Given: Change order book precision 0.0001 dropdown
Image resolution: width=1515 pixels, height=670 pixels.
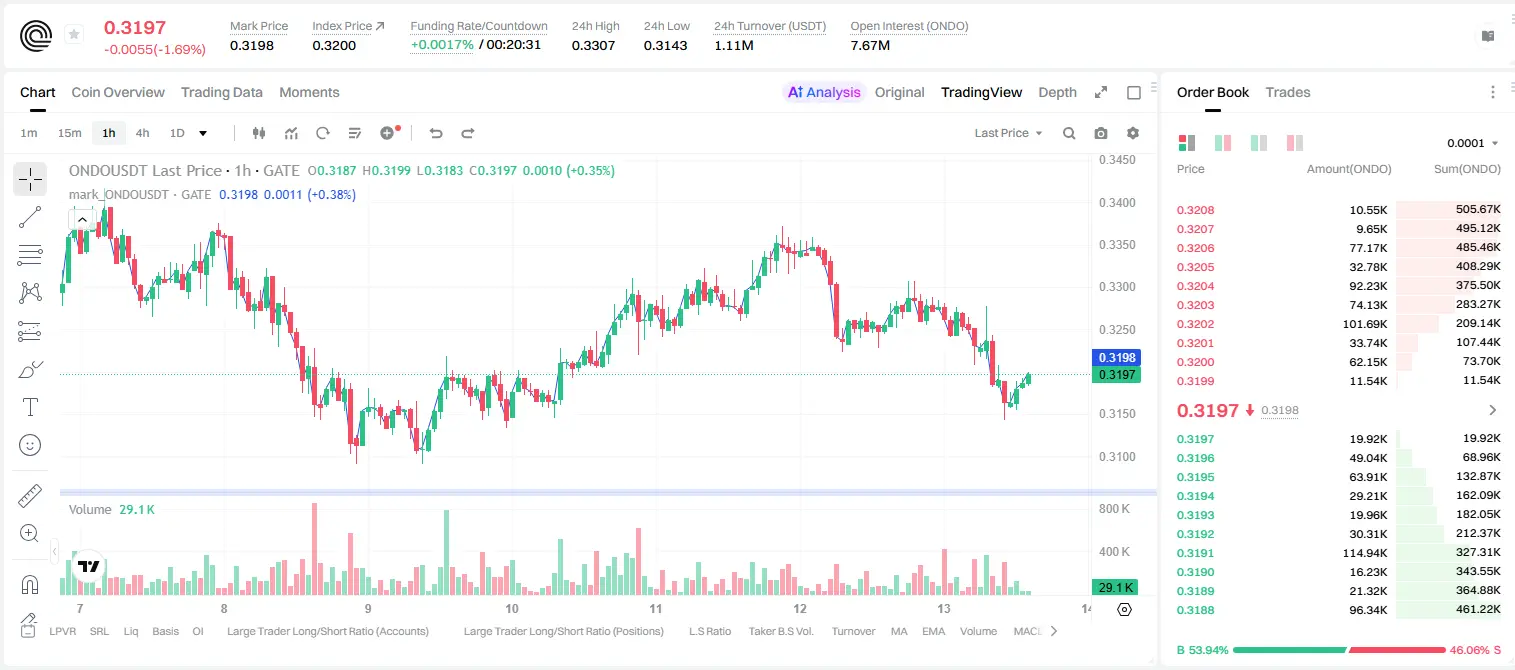Looking at the screenshot, I should pos(1472,143).
